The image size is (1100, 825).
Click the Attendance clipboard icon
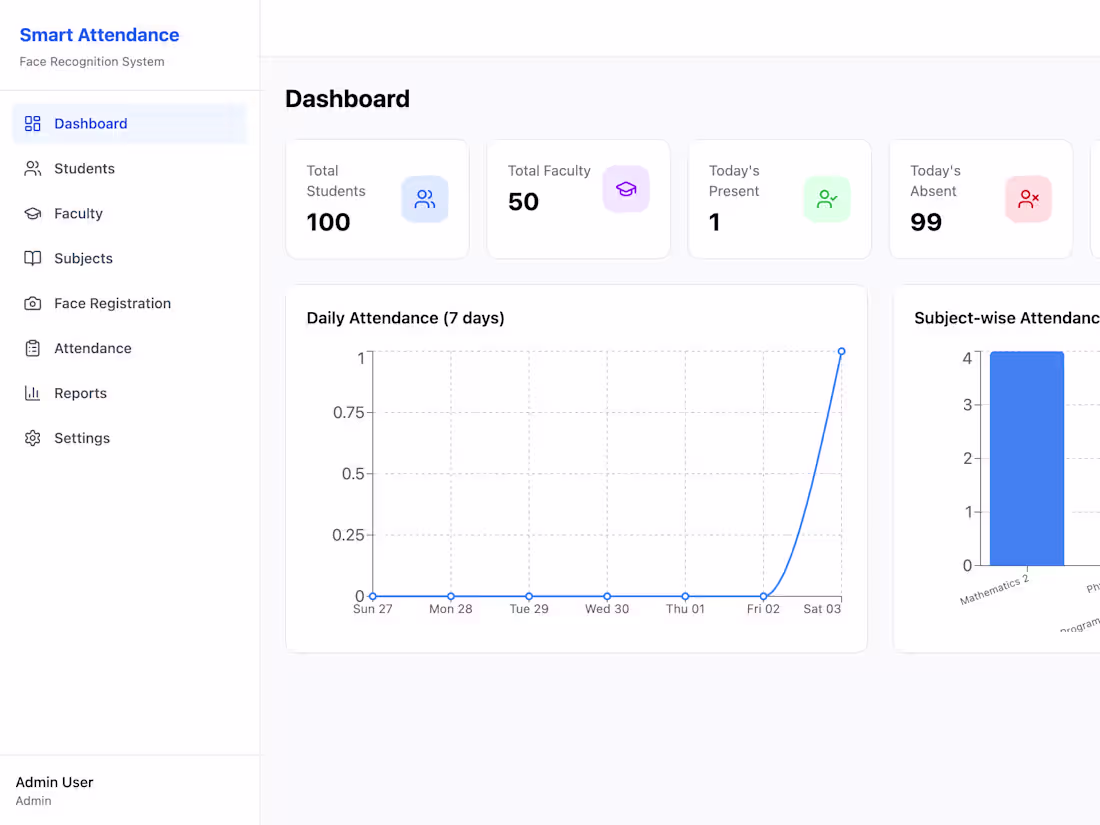[x=32, y=348]
